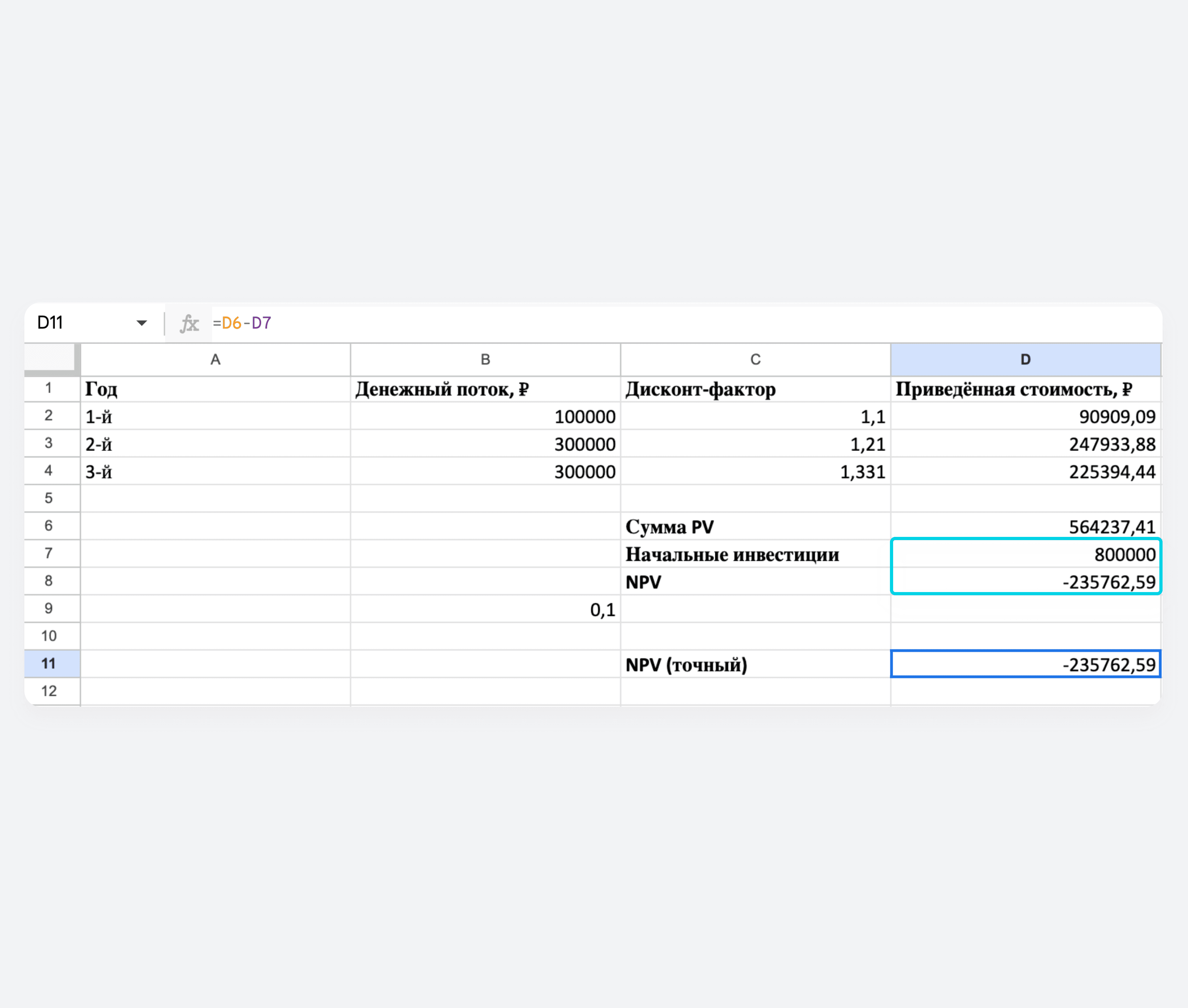The image size is (1188, 1008).
Task: Select column D header
Action: (x=1025, y=359)
